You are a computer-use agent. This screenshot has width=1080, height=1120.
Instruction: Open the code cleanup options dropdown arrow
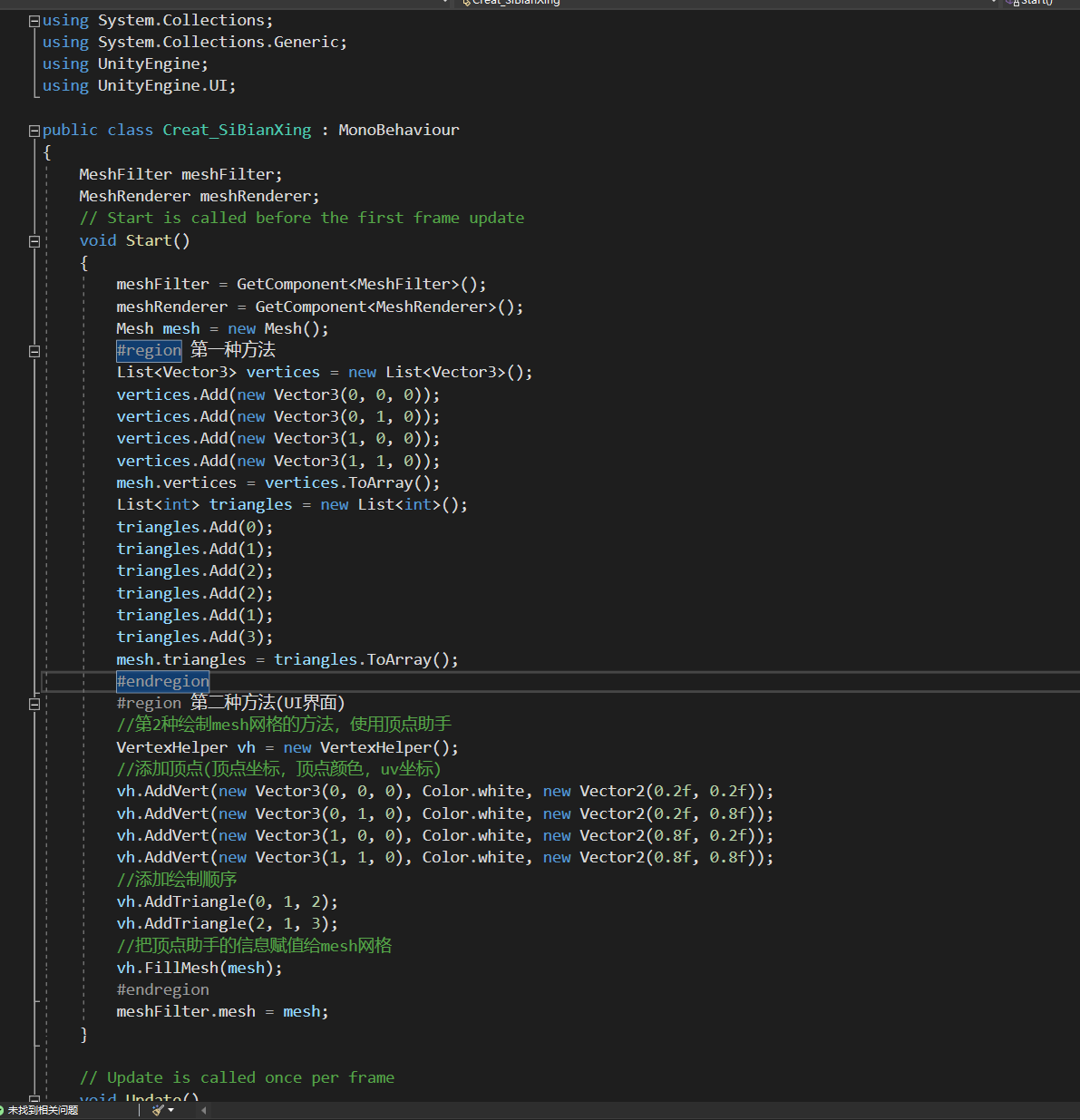pyautogui.click(x=170, y=1110)
